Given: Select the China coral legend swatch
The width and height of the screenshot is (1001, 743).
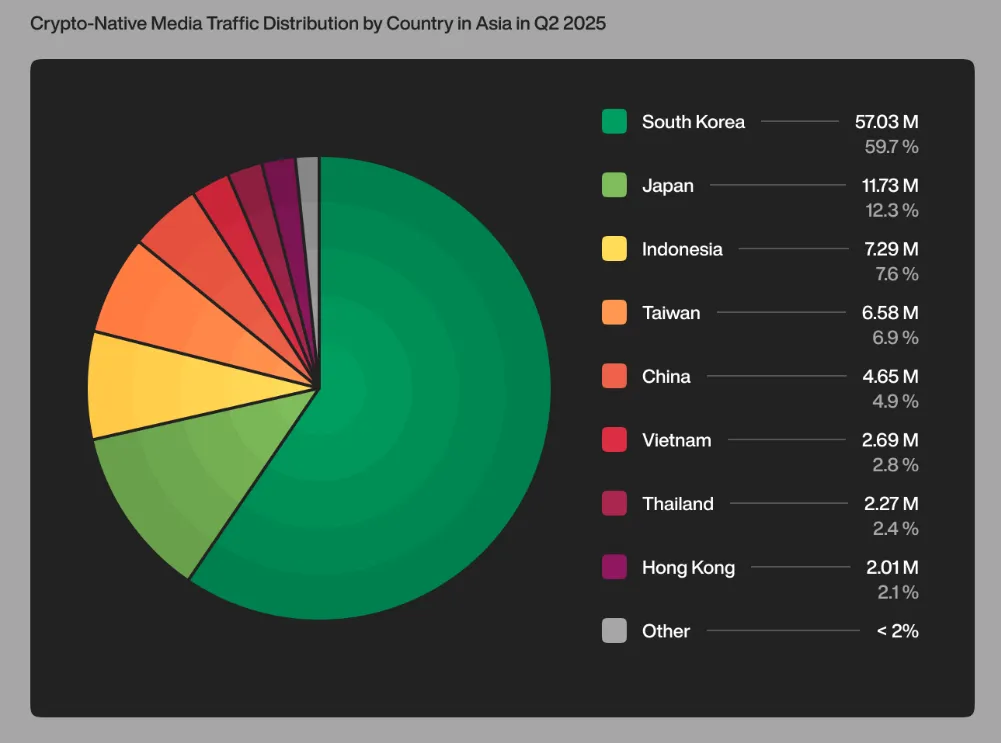Looking at the screenshot, I should pos(614,377).
